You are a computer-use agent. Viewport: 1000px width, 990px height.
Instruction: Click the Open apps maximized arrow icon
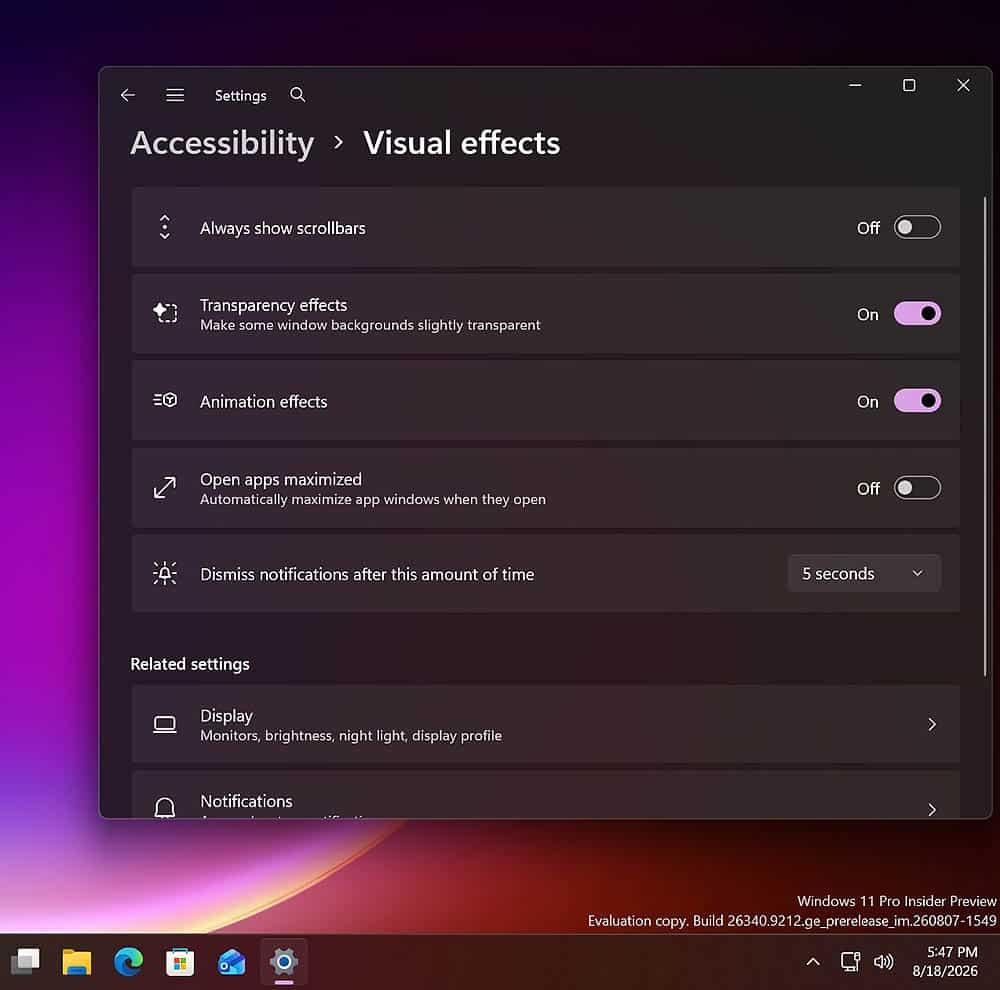coord(165,487)
